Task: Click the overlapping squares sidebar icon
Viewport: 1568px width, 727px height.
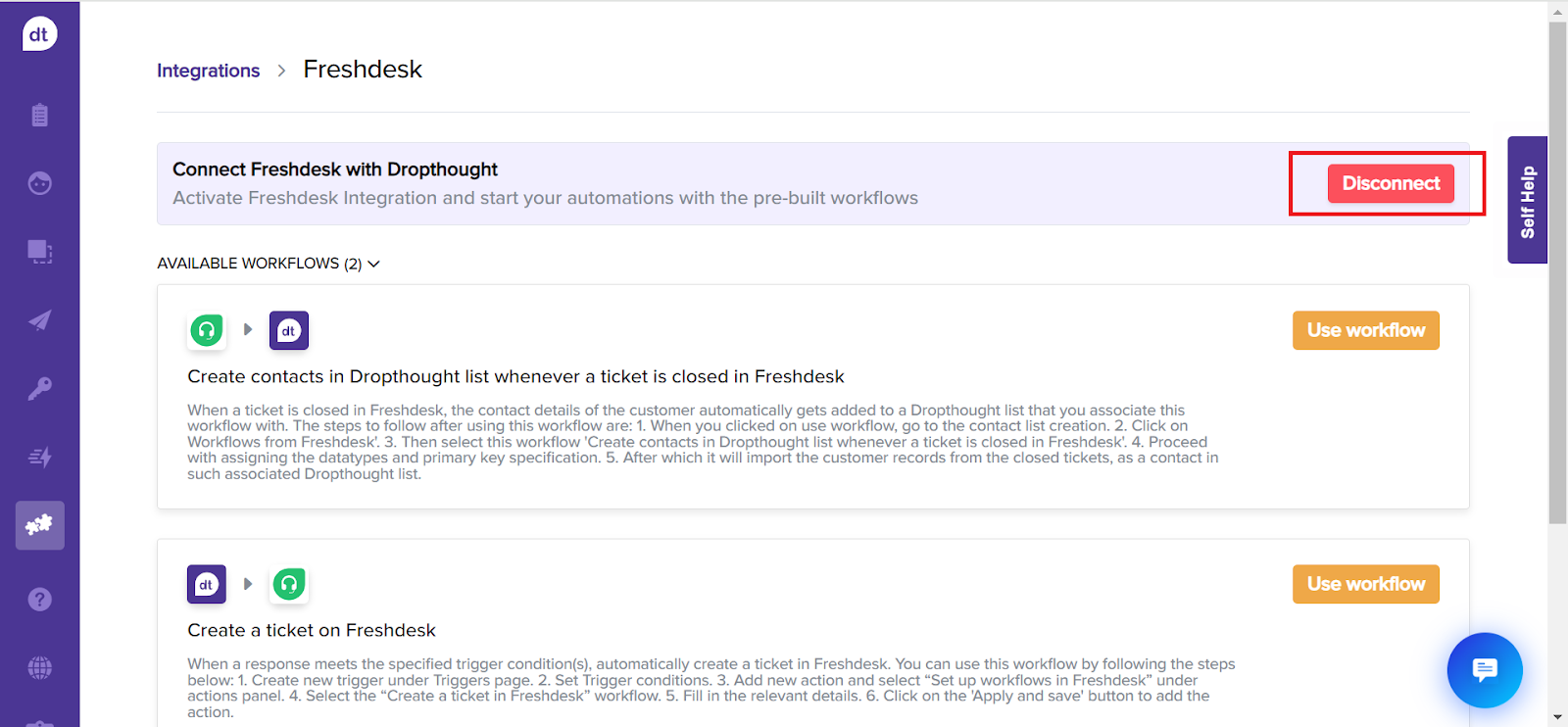Action: click(x=39, y=252)
